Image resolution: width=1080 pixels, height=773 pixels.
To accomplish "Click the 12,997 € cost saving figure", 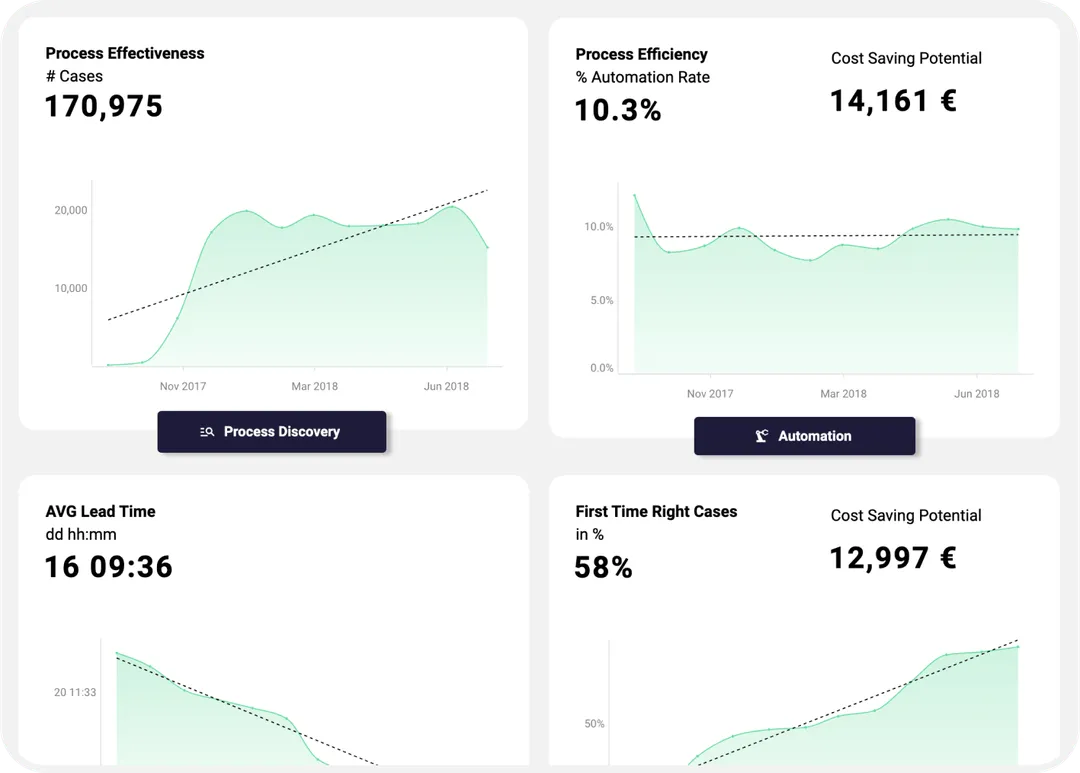I will tap(892, 558).
